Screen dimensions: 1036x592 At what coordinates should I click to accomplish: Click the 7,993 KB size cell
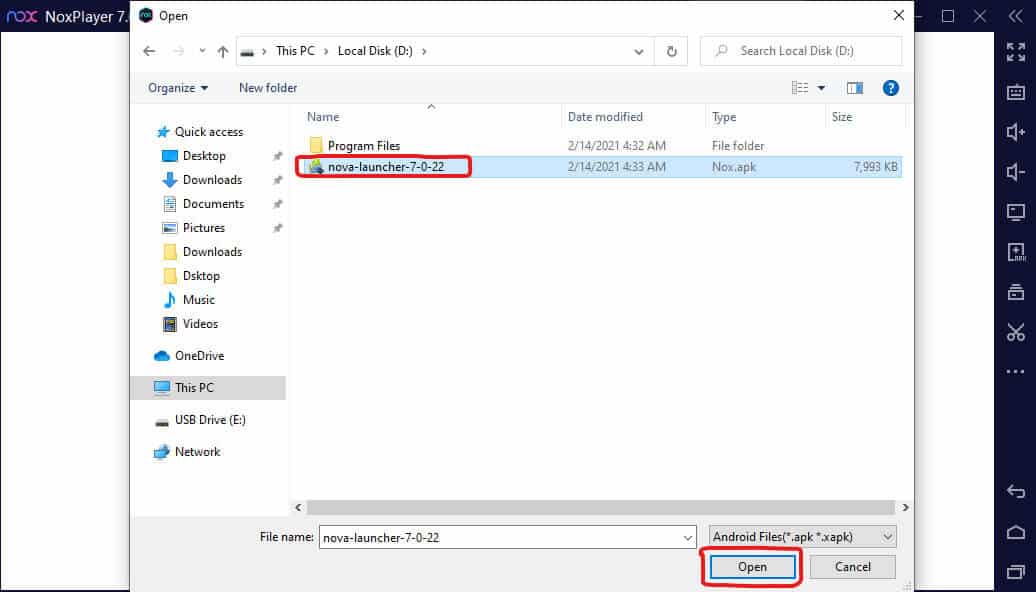pyautogui.click(x=875, y=166)
